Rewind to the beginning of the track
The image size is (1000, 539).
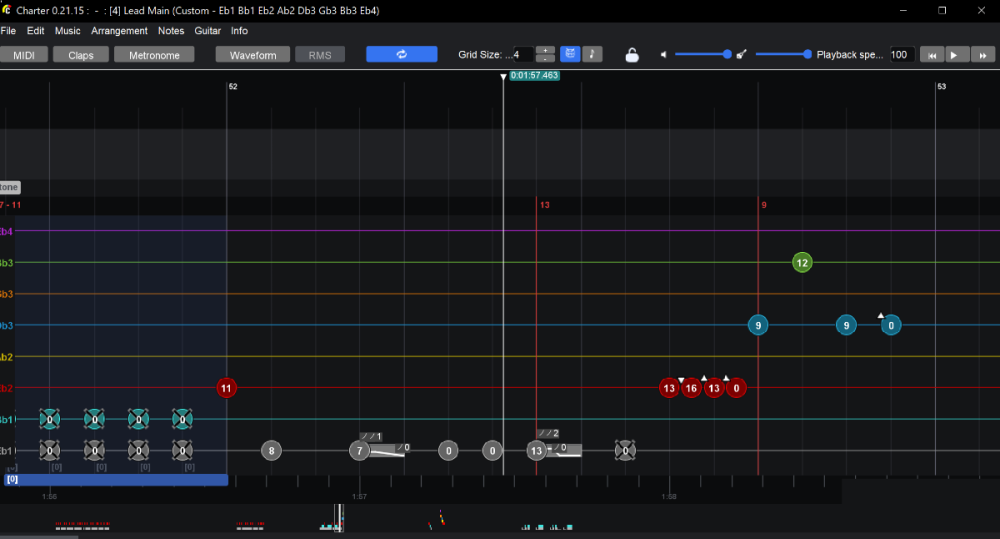pos(932,55)
